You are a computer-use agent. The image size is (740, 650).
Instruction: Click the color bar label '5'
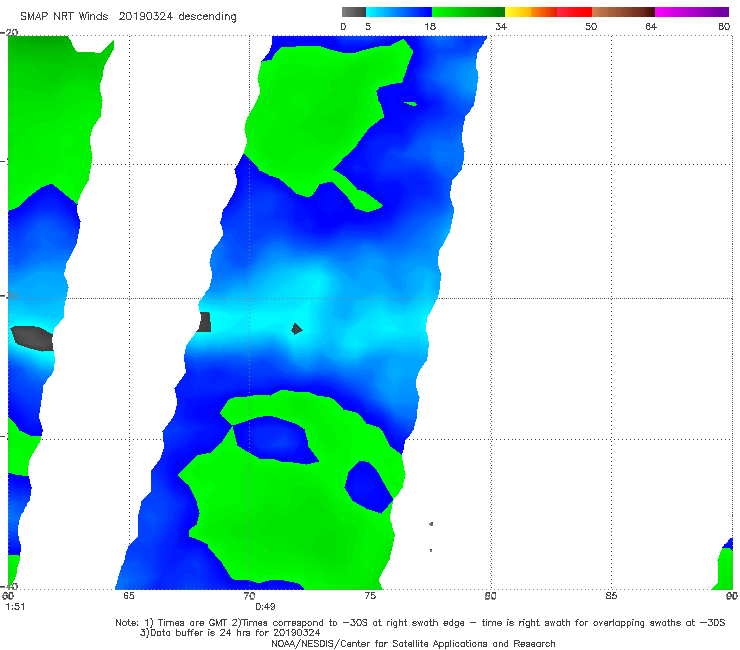pos(368,27)
